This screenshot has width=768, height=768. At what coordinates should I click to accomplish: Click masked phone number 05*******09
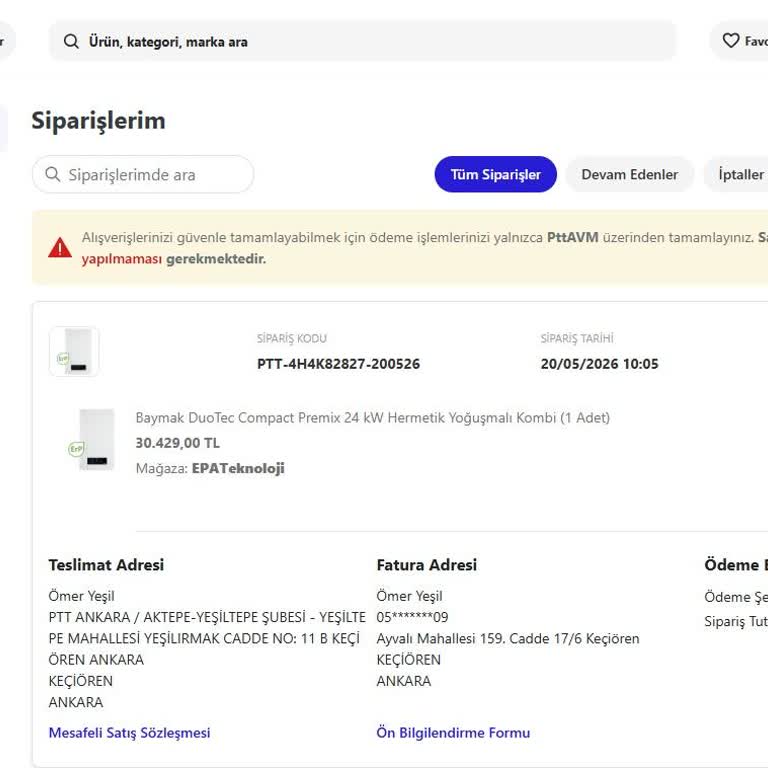pos(412,617)
